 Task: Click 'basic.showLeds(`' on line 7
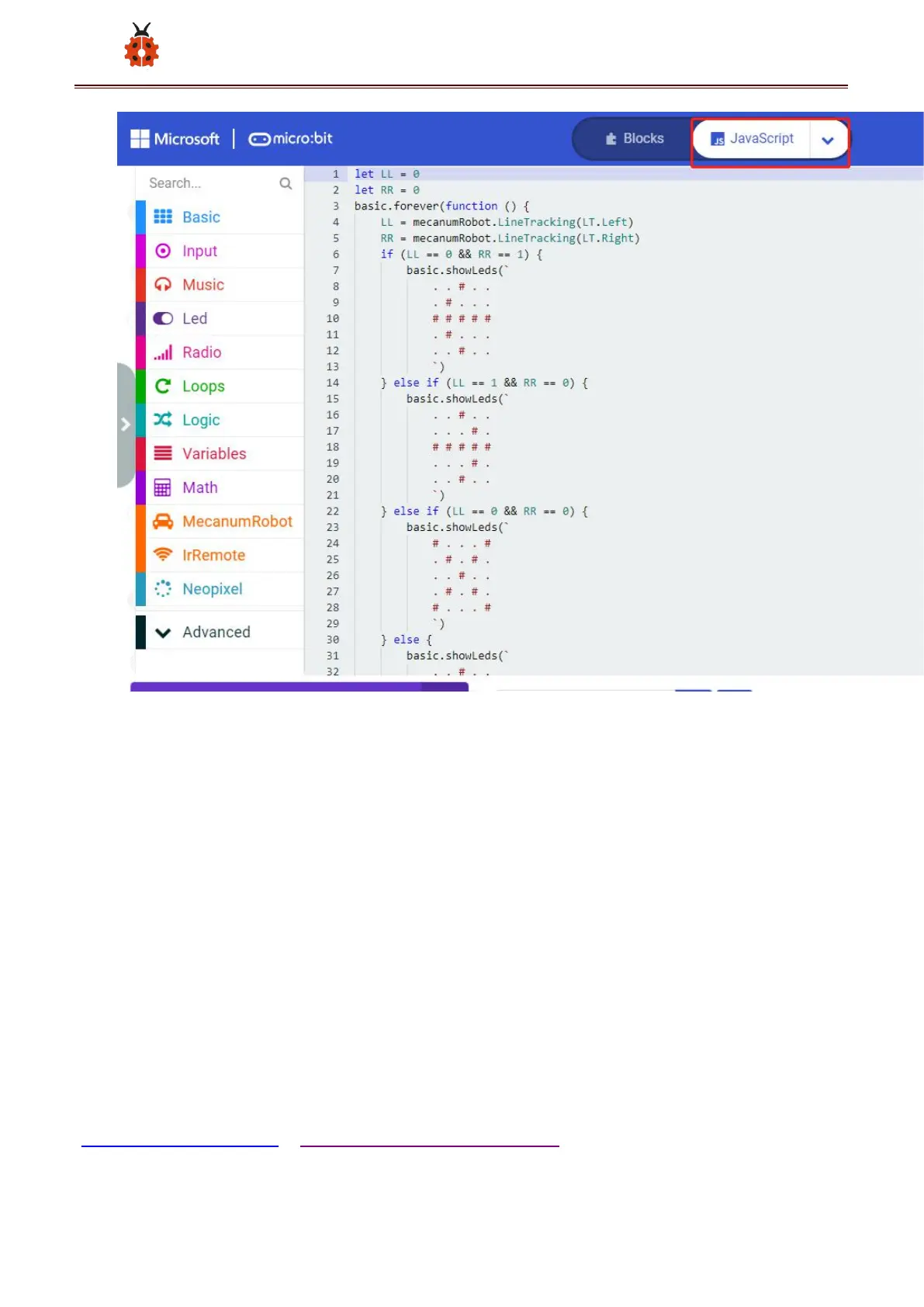(x=457, y=270)
